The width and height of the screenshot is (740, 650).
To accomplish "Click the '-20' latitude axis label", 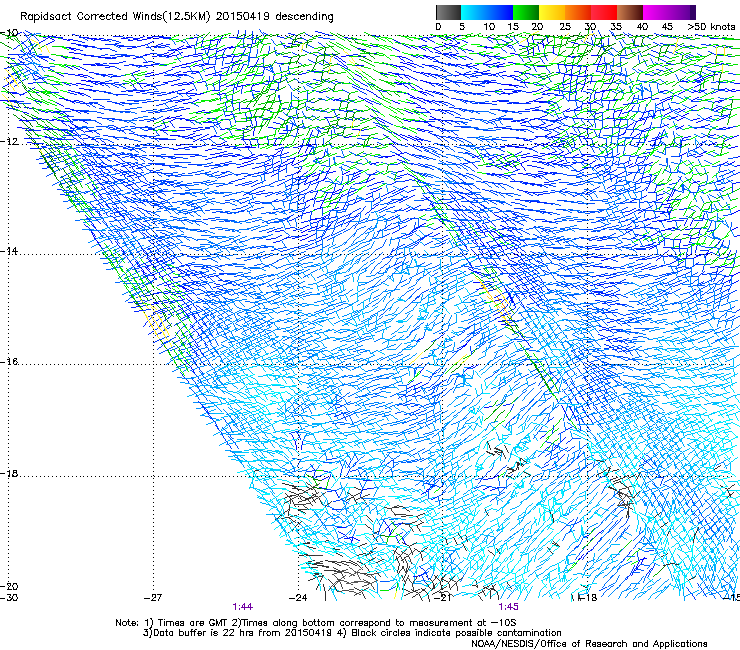I will tap(9, 586).
